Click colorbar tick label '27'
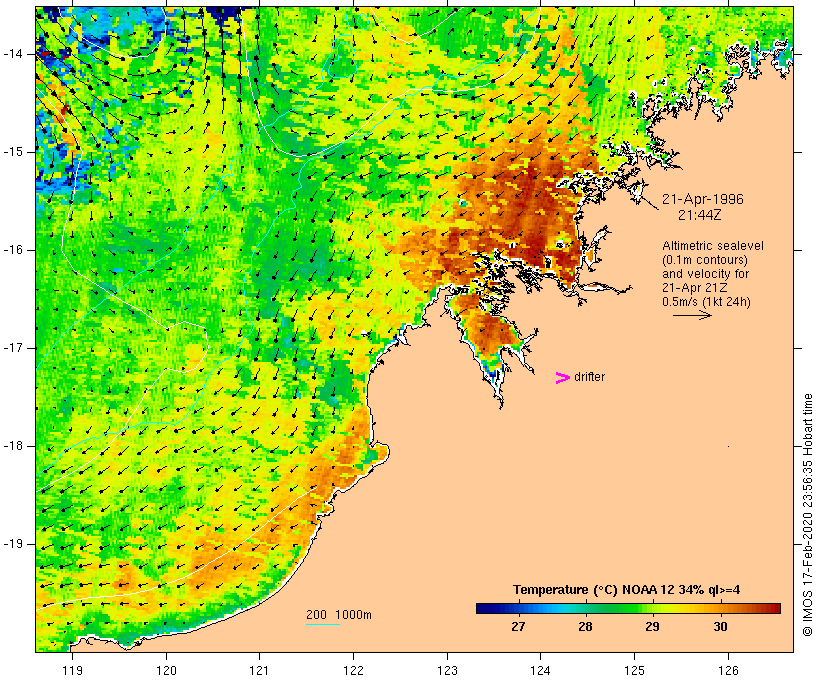This screenshot has height=680, width=820. click(x=518, y=627)
